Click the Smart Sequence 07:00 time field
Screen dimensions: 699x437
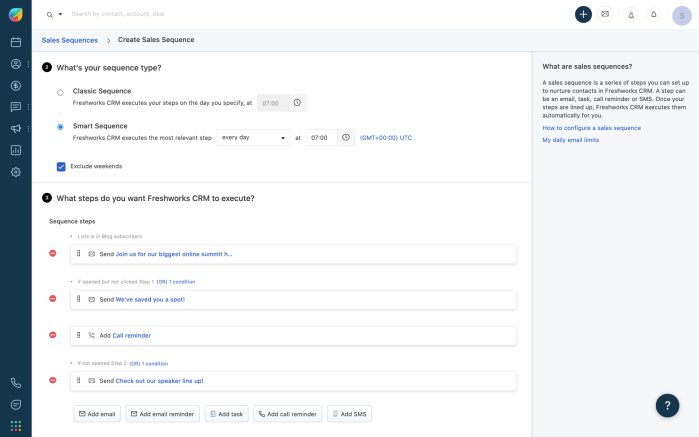(x=321, y=138)
